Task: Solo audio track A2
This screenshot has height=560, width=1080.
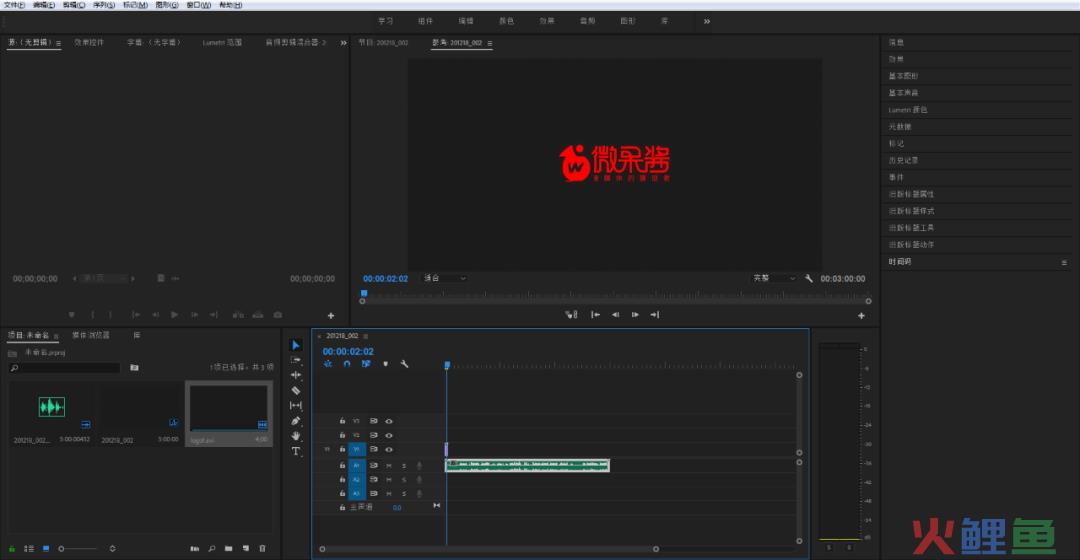Action: coord(404,479)
